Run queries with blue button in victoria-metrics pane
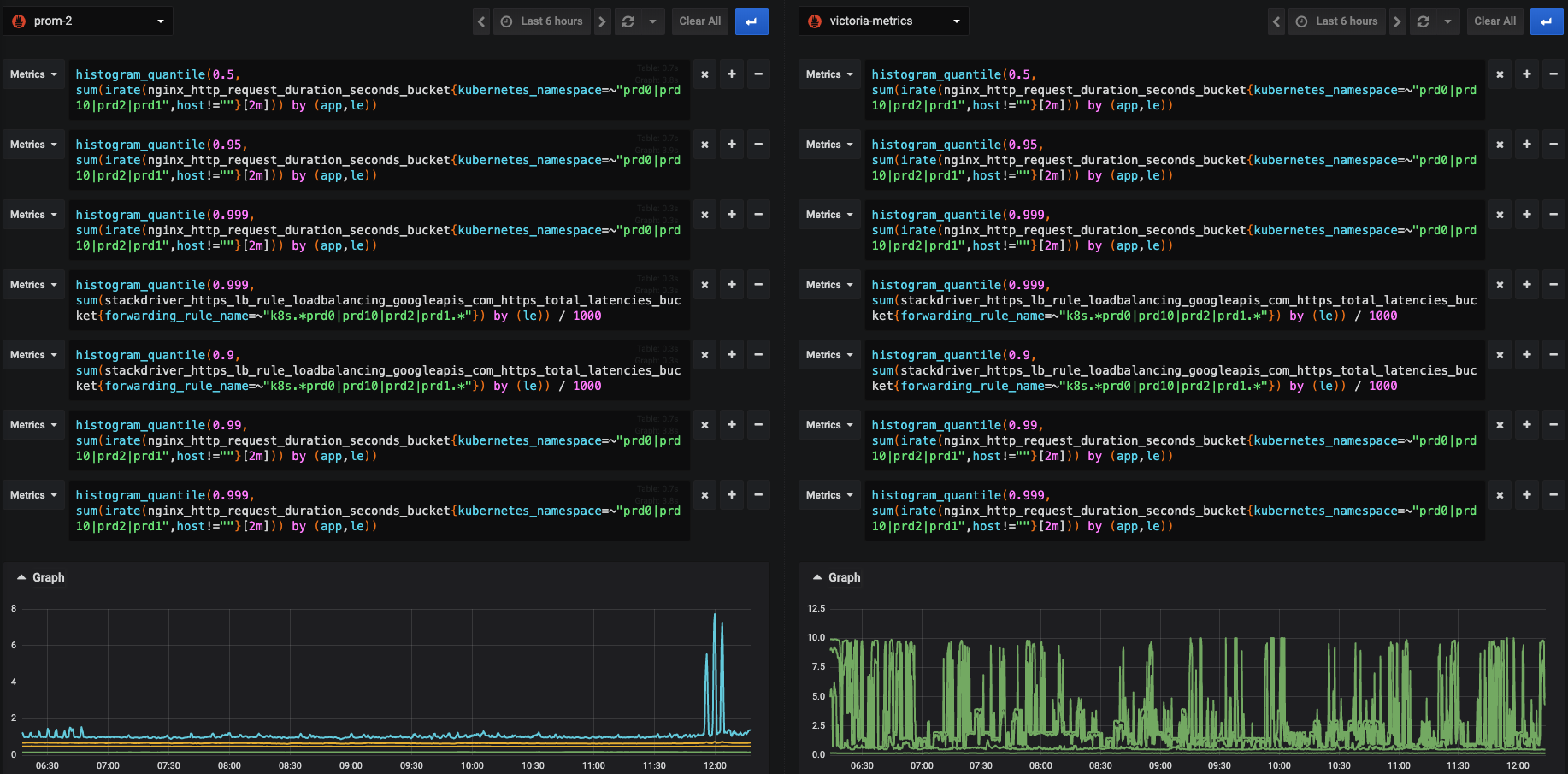This screenshot has width=1568, height=774. pos(1547,21)
